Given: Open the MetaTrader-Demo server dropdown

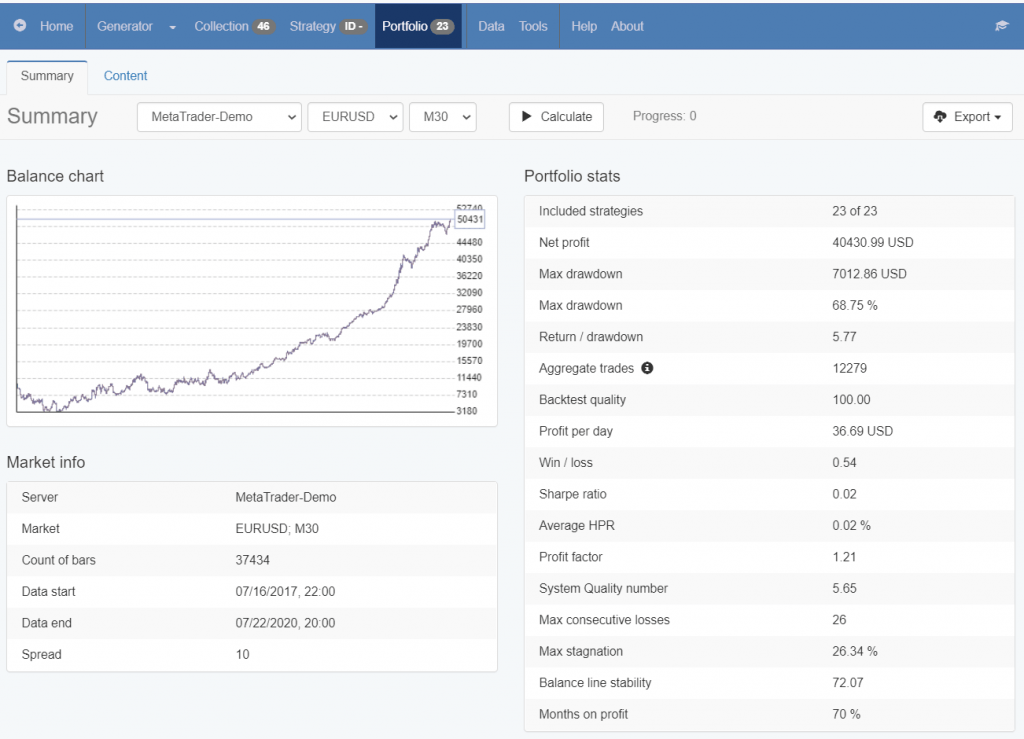Looking at the screenshot, I should coord(219,117).
